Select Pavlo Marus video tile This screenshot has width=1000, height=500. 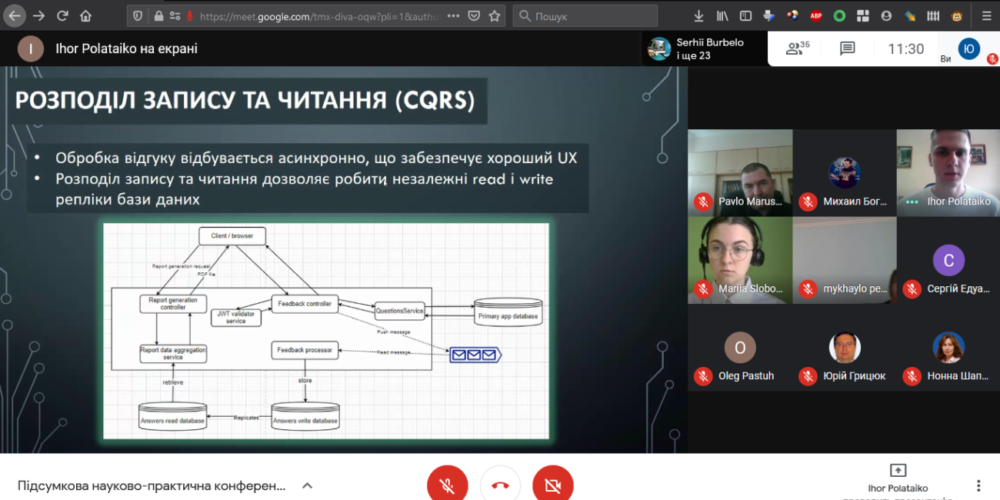[740, 172]
